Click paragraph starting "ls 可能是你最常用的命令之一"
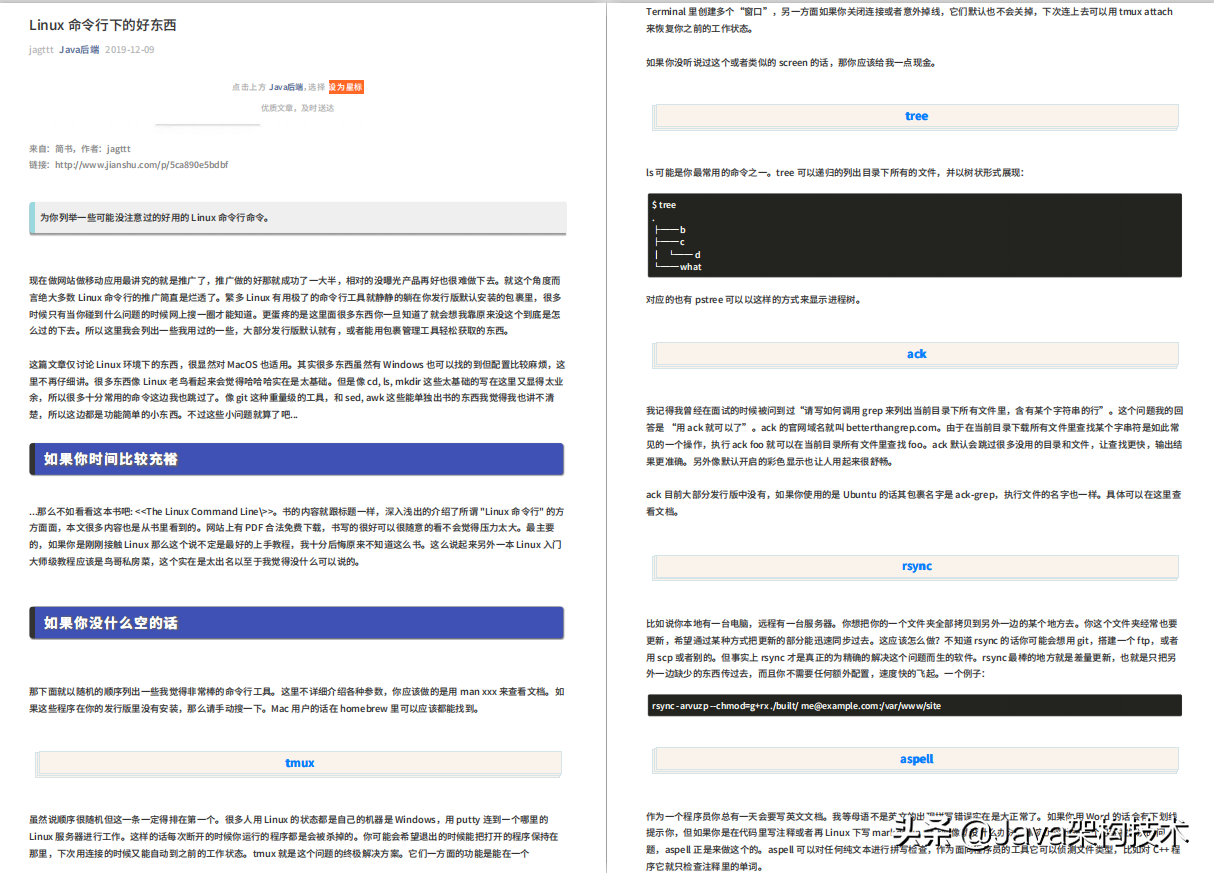This screenshot has height=873, width=1214. tap(835, 172)
